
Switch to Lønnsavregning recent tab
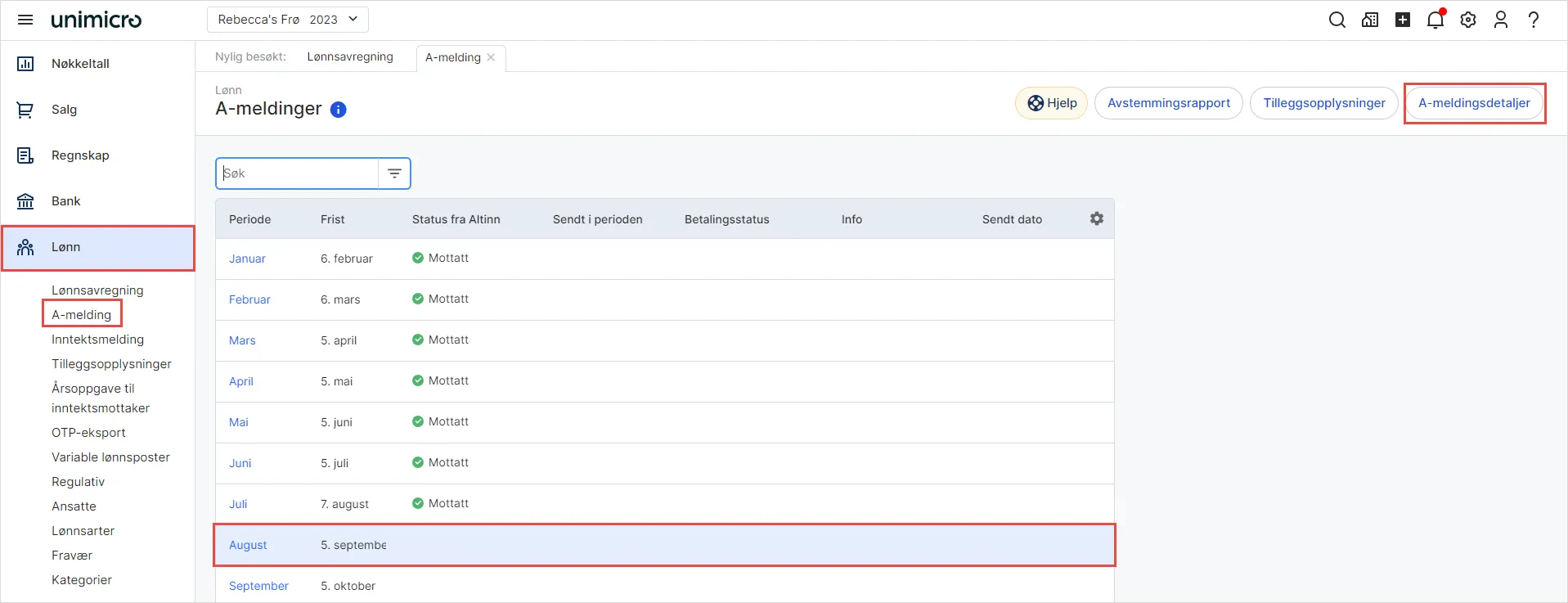[350, 56]
